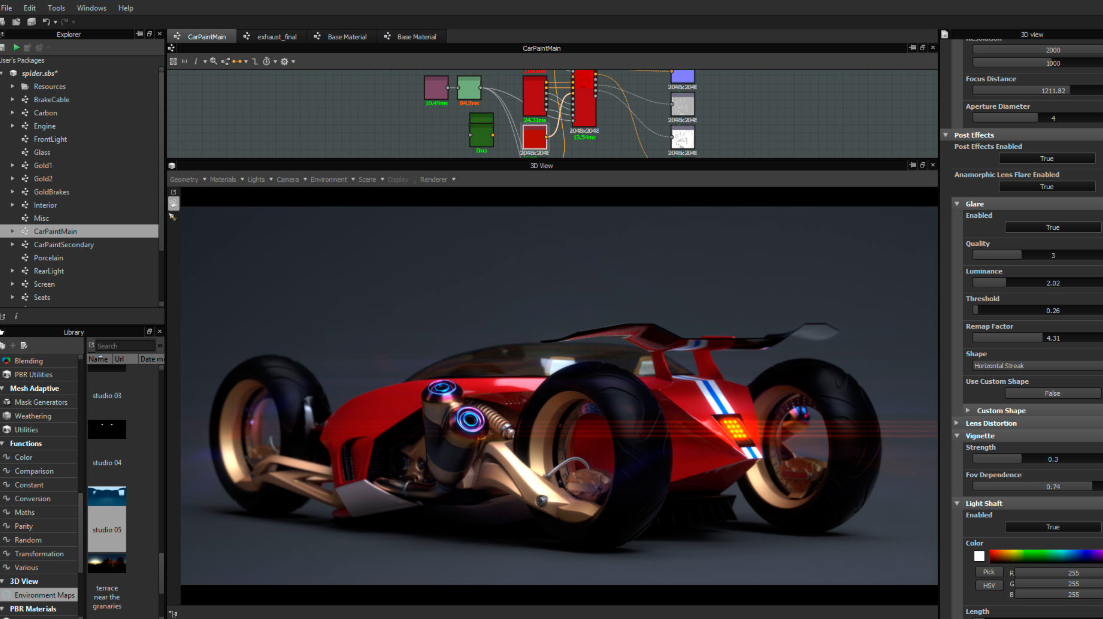This screenshot has height=619, width=1103.
Task: Click the fit-to-view icon in graph toolbar
Action: 173,61
